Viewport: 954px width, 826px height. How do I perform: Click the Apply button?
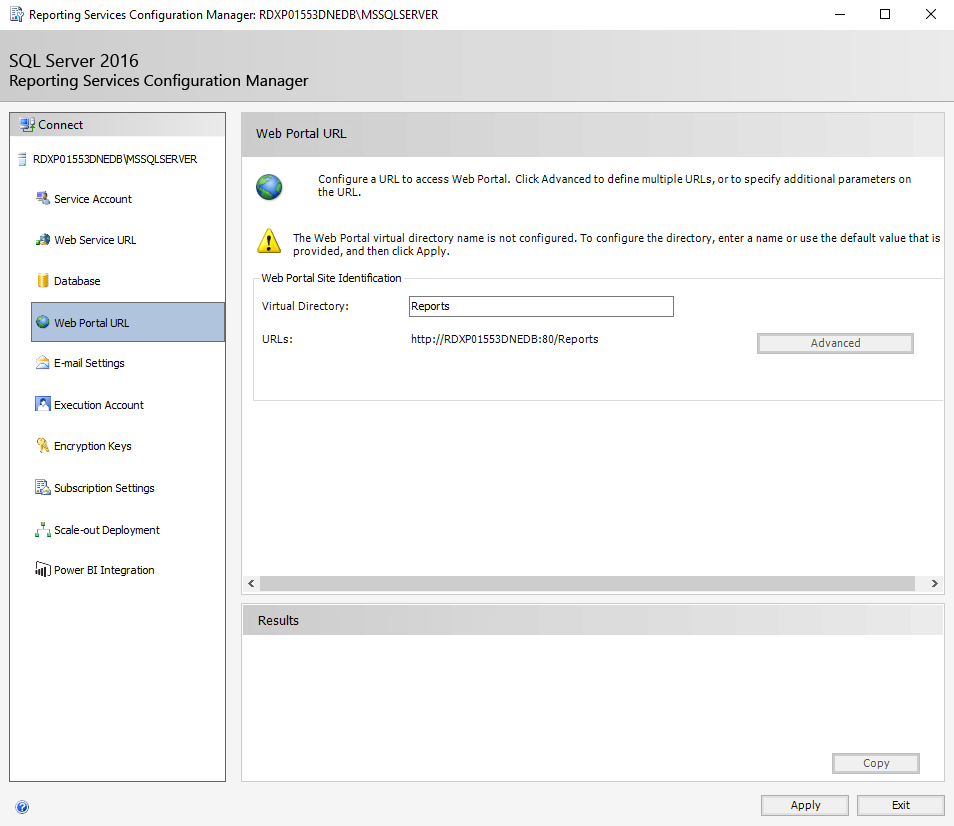tap(804, 805)
